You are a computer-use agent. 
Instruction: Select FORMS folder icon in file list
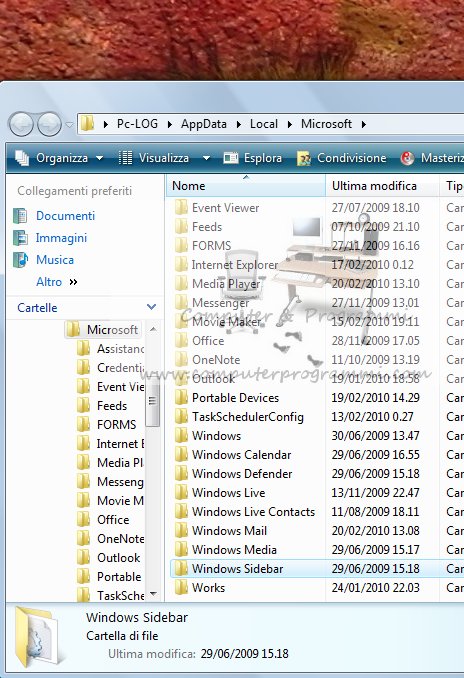click(x=181, y=246)
